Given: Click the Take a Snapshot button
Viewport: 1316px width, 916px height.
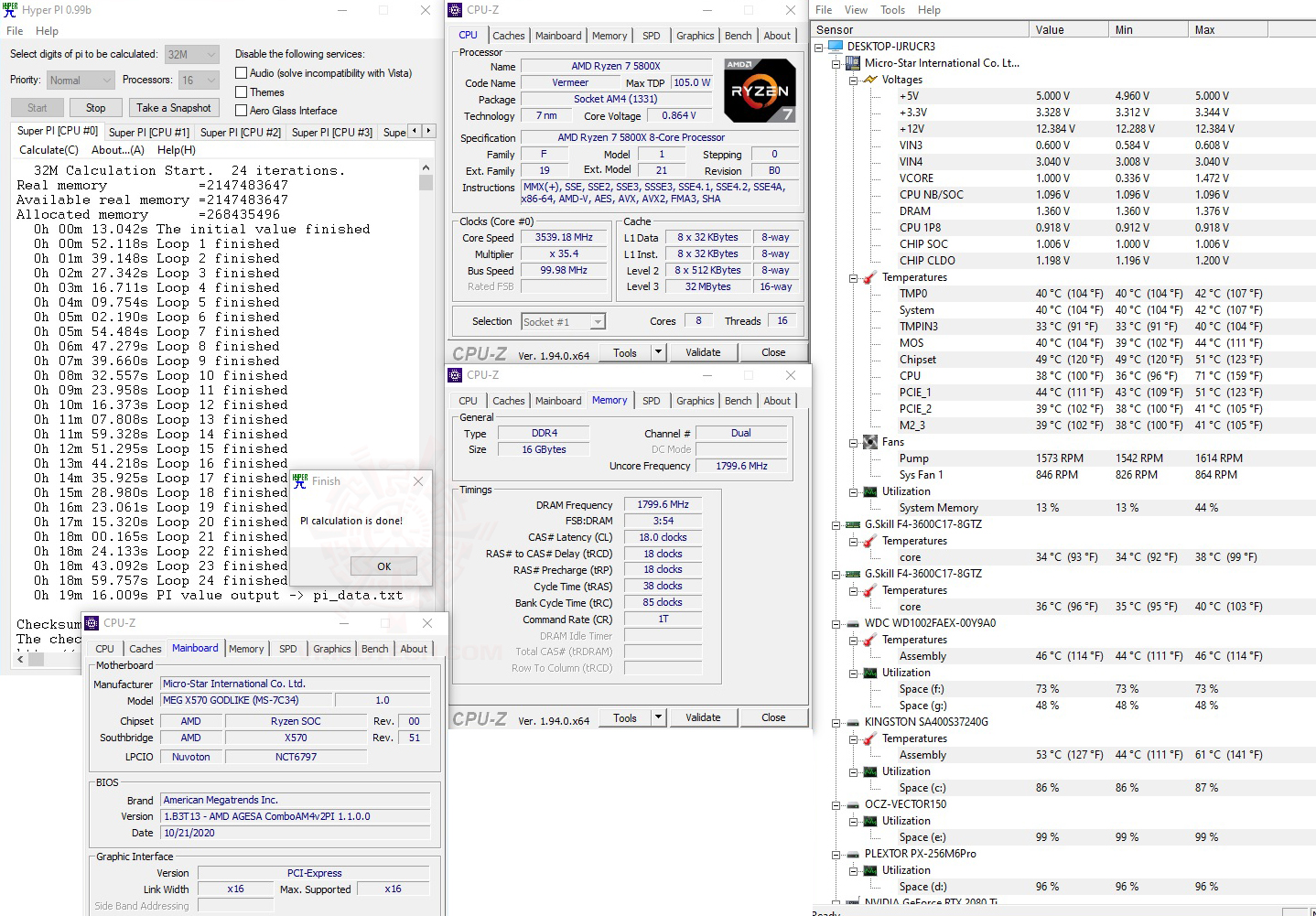Looking at the screenshot, I should [x=174, y=108].
